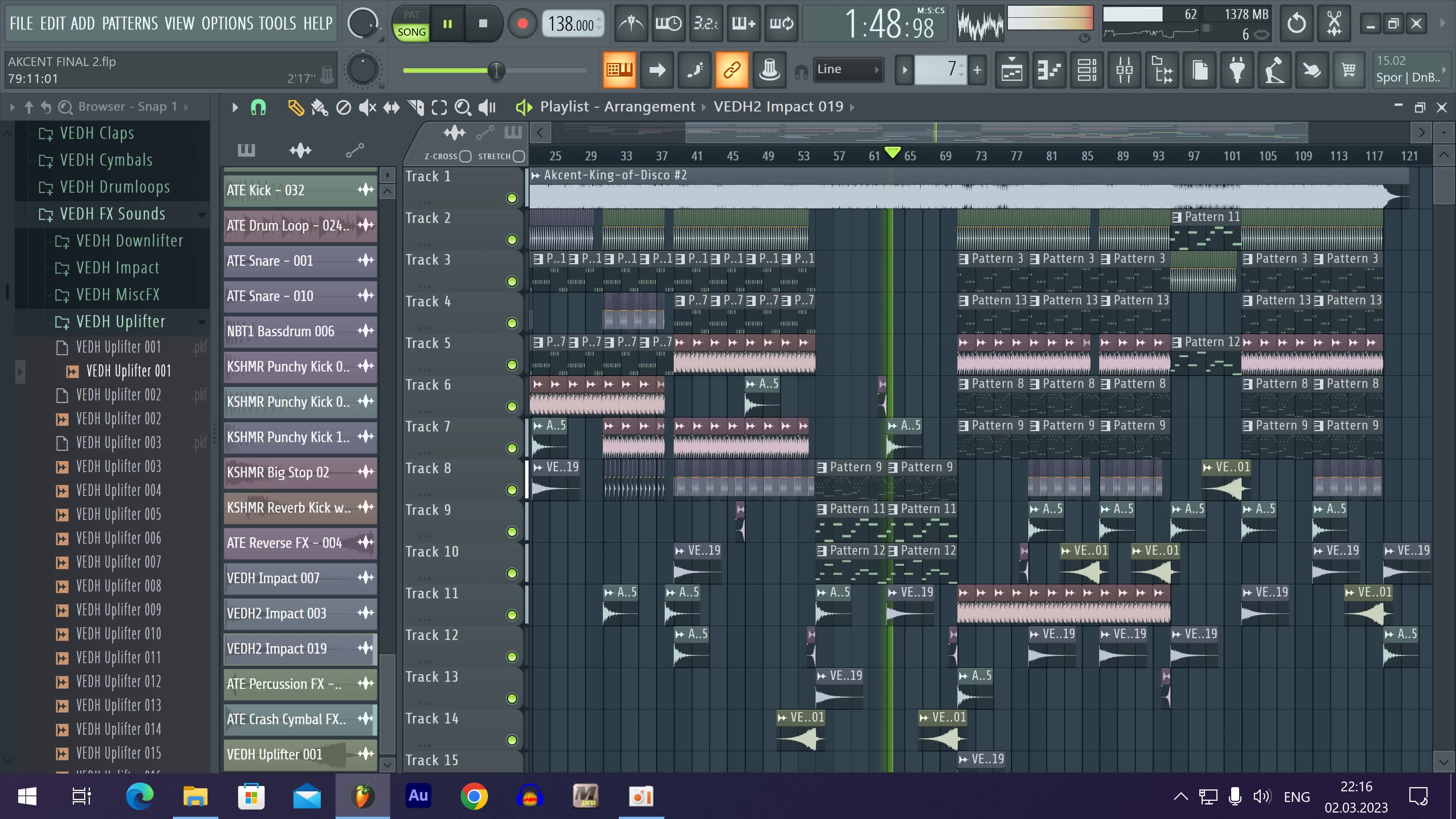Click the undo history circular arrow icon
1456x819 pixels.
click(x=1297, y=23)
